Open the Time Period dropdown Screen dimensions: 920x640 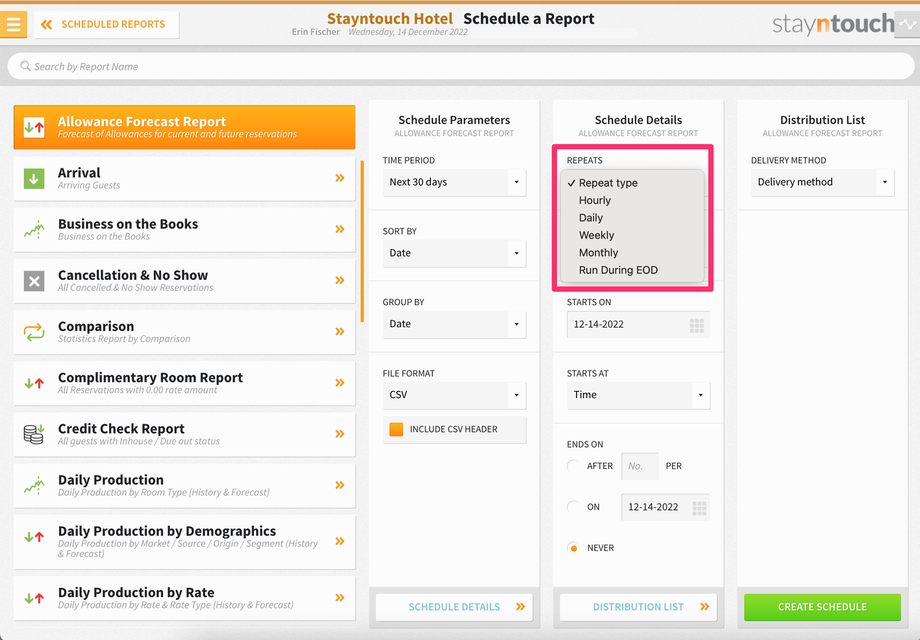coord(454,182)
